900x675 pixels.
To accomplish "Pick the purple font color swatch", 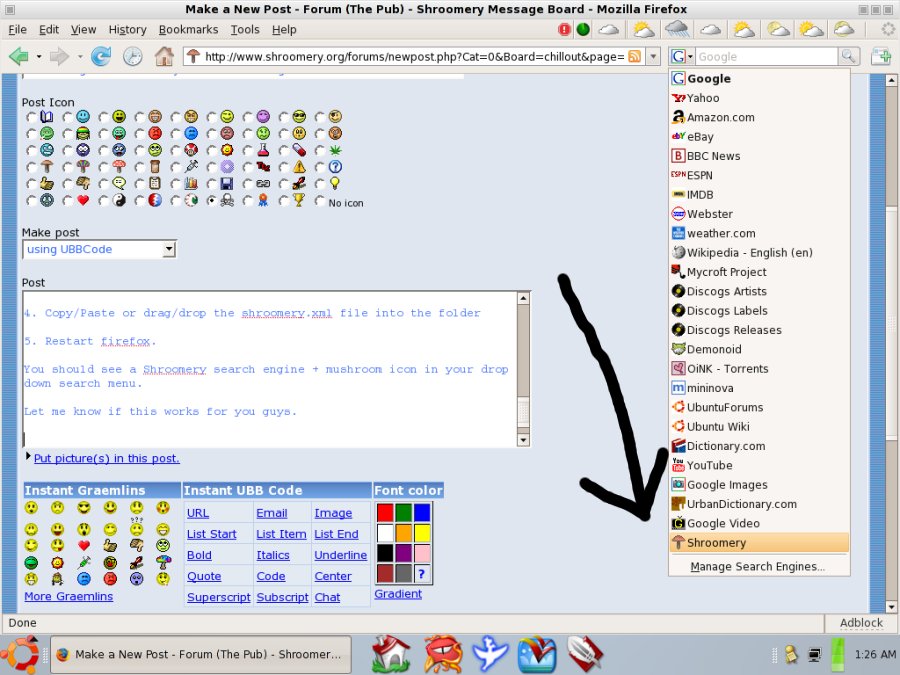I will pyautogui.click(x=404, y=553).
